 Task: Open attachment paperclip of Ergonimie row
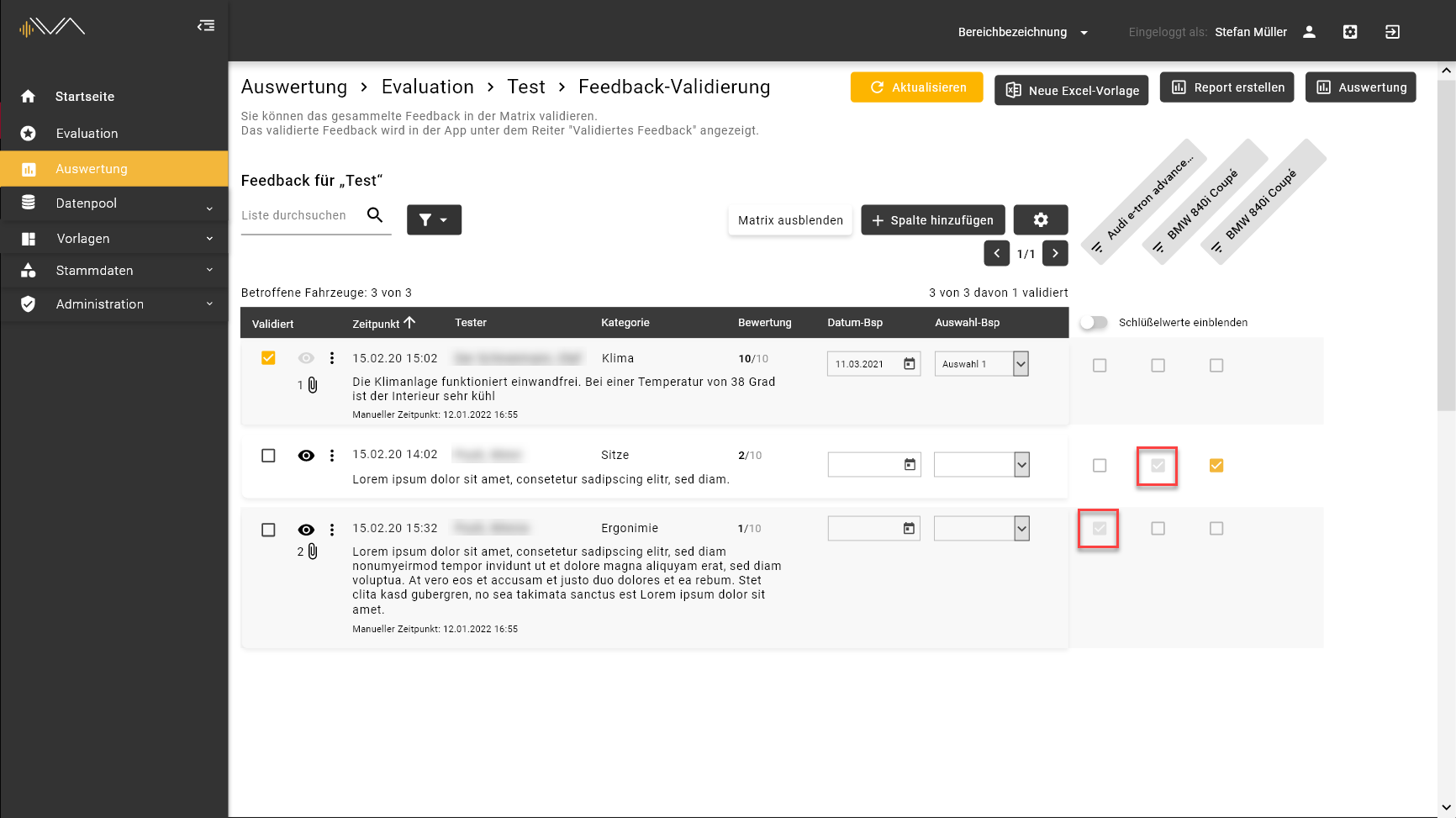(x=313, y=551)
